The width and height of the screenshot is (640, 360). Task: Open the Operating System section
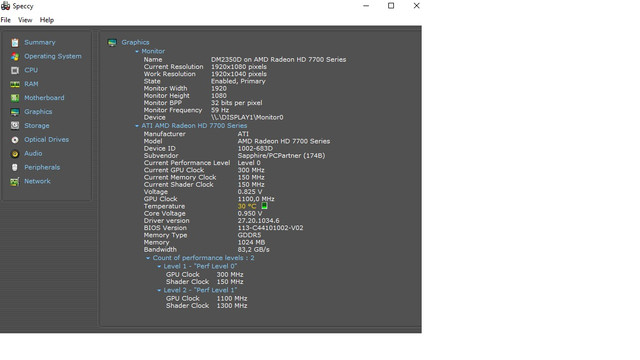(53, 56)
